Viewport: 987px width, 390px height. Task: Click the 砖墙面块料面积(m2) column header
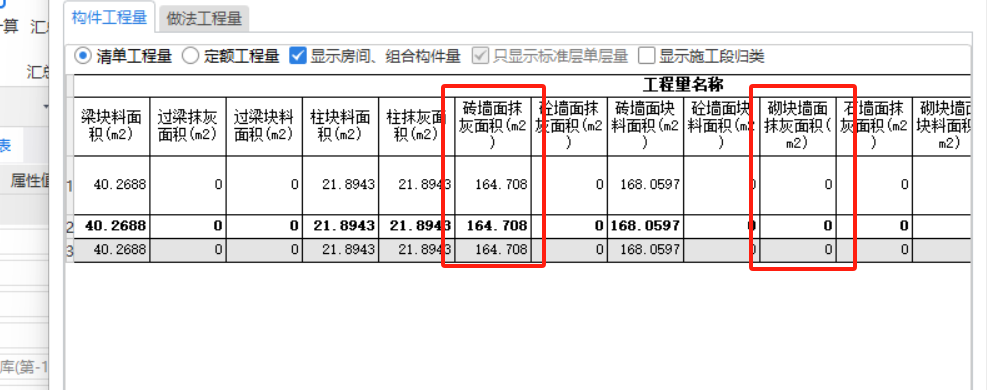point(645,126)
